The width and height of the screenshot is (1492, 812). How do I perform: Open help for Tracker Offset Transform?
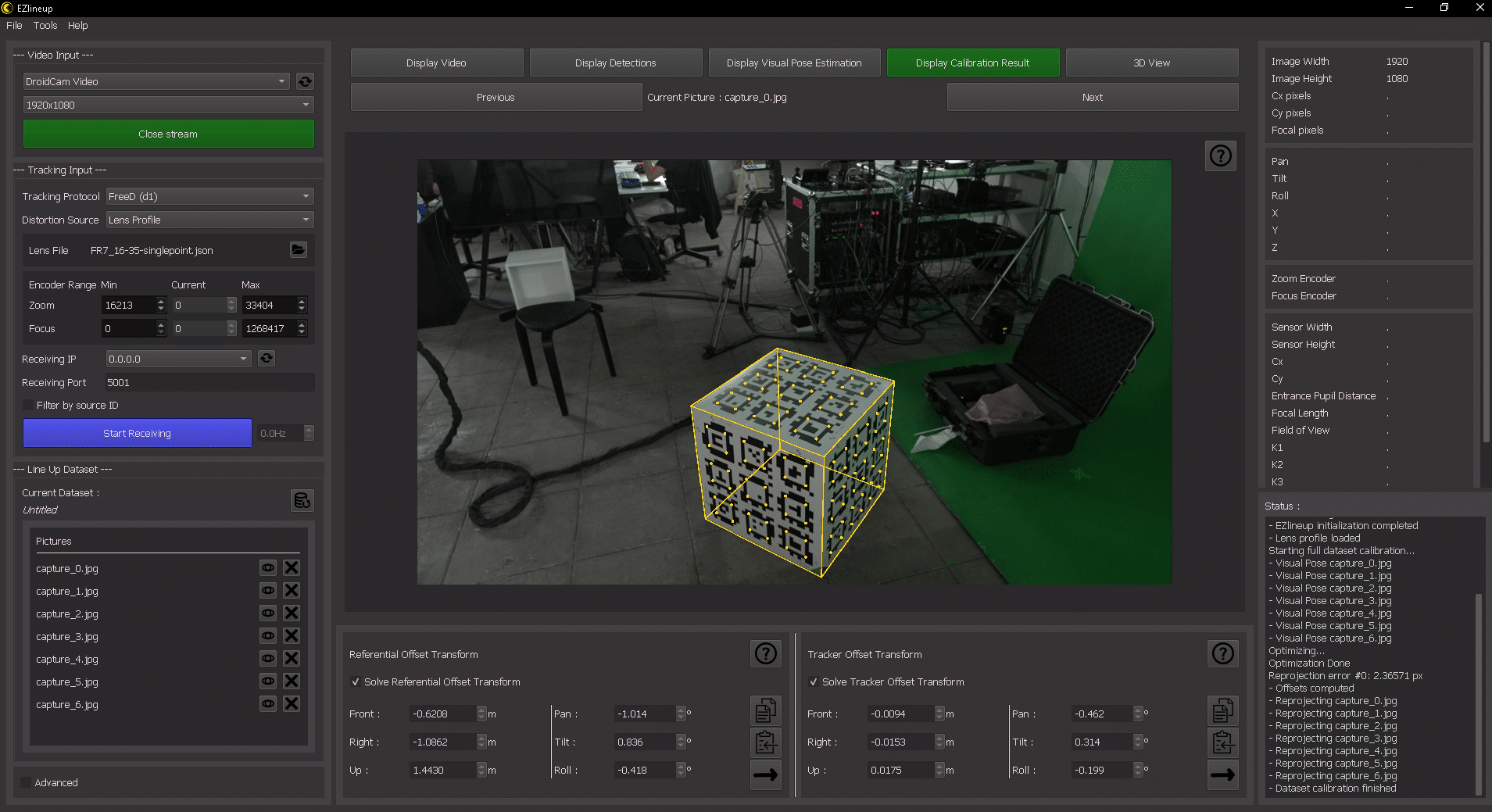(1222, 654)
